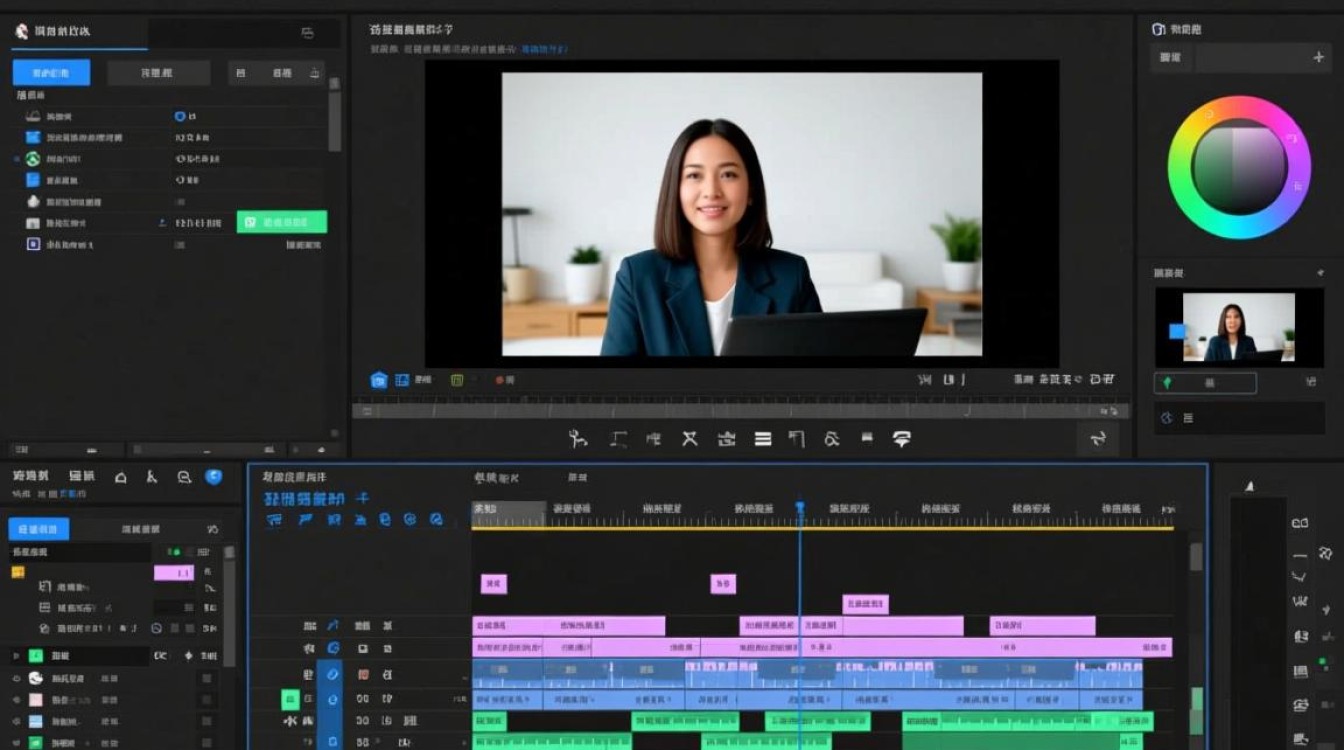
Task: Click the blue house-shaped icon below the preview
Action: coord(379,380)
